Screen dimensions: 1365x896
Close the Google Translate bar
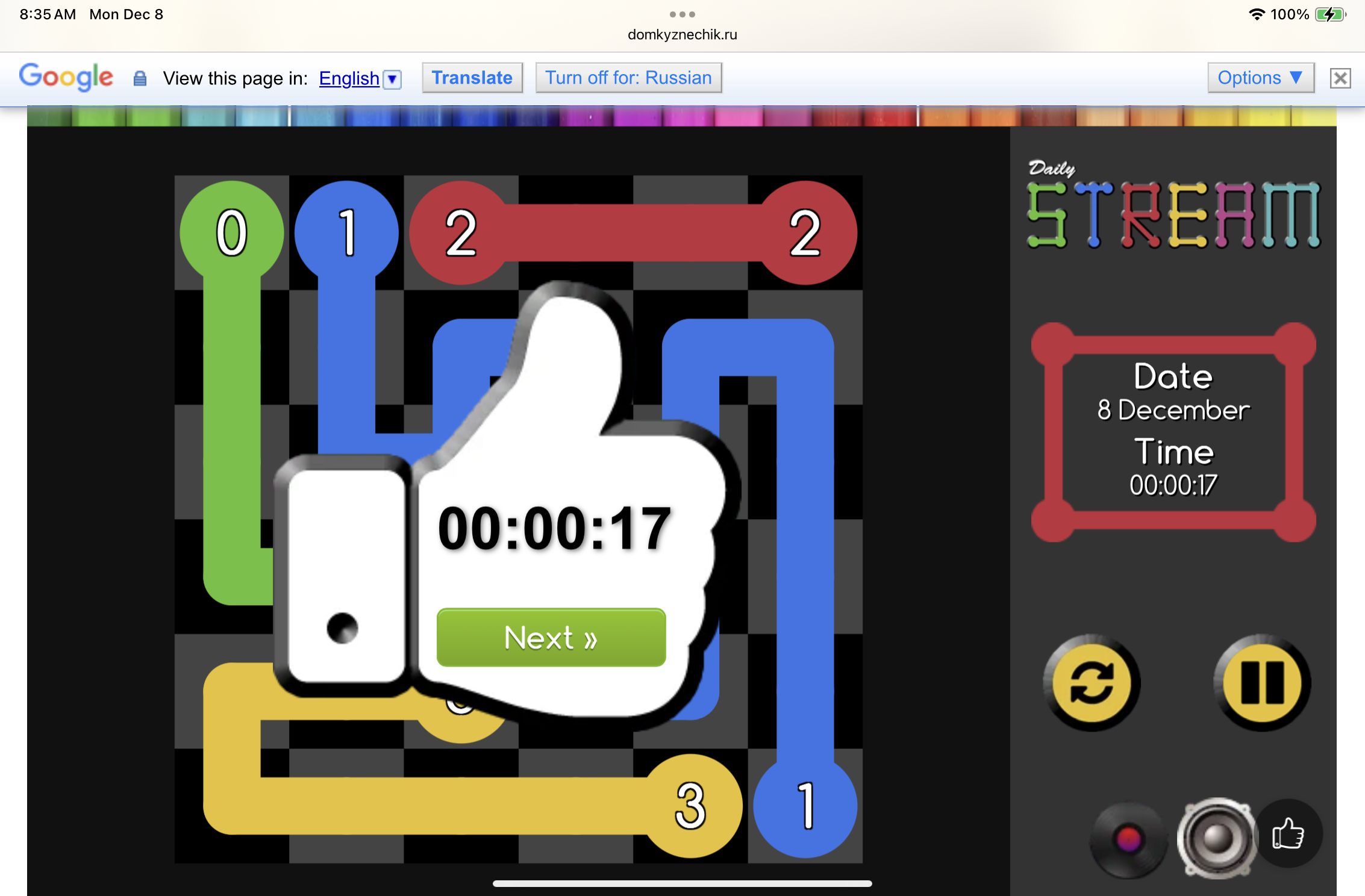pos(1340,78)
